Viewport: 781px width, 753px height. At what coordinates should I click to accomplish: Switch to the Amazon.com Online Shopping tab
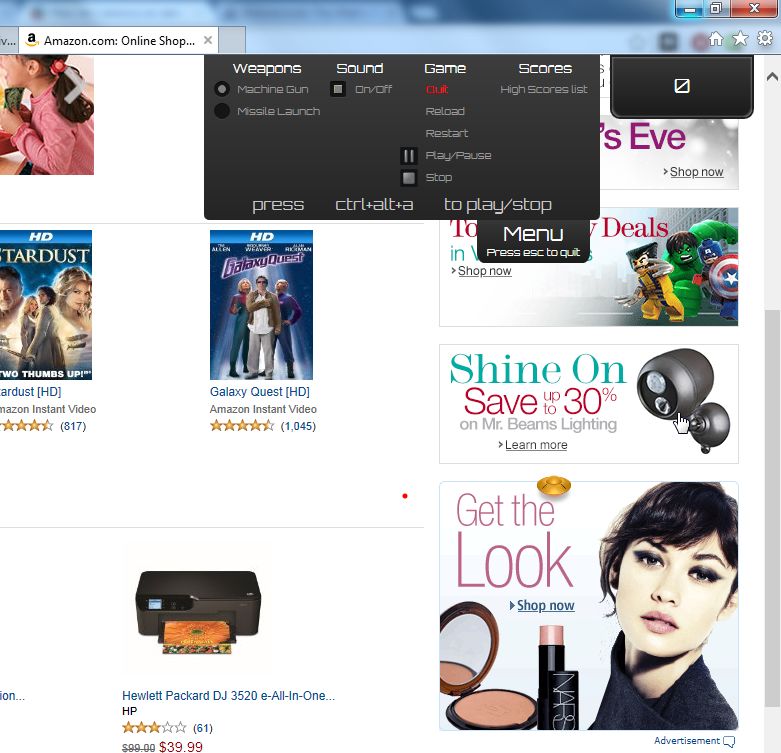point(119,40)
